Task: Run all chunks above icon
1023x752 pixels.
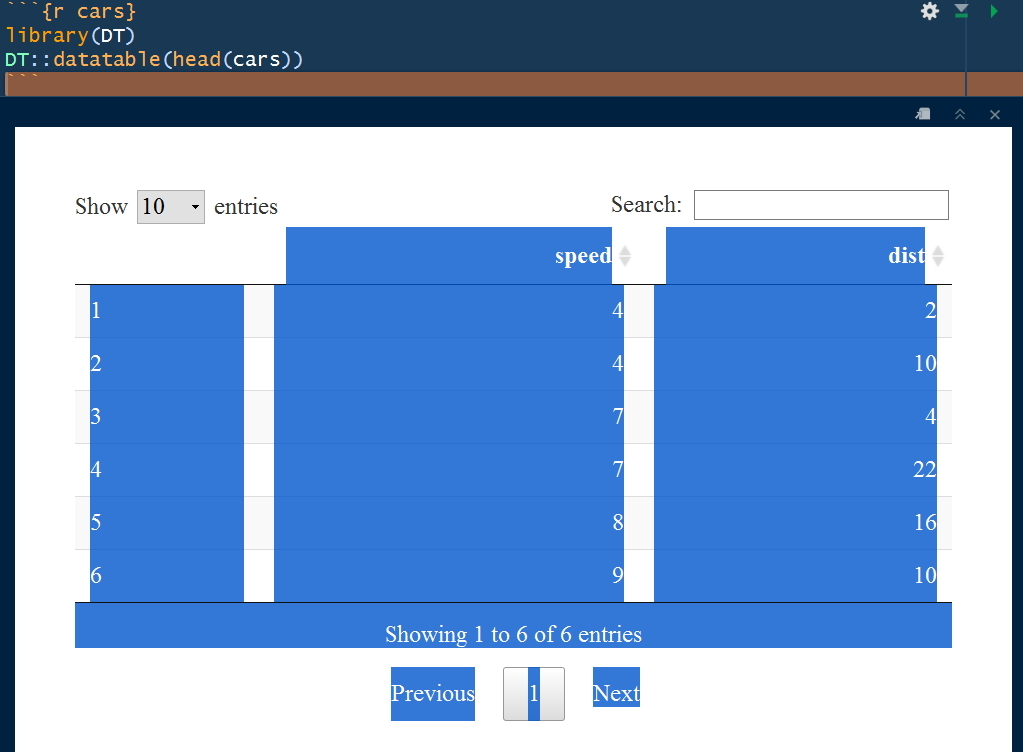Action: 962,11
